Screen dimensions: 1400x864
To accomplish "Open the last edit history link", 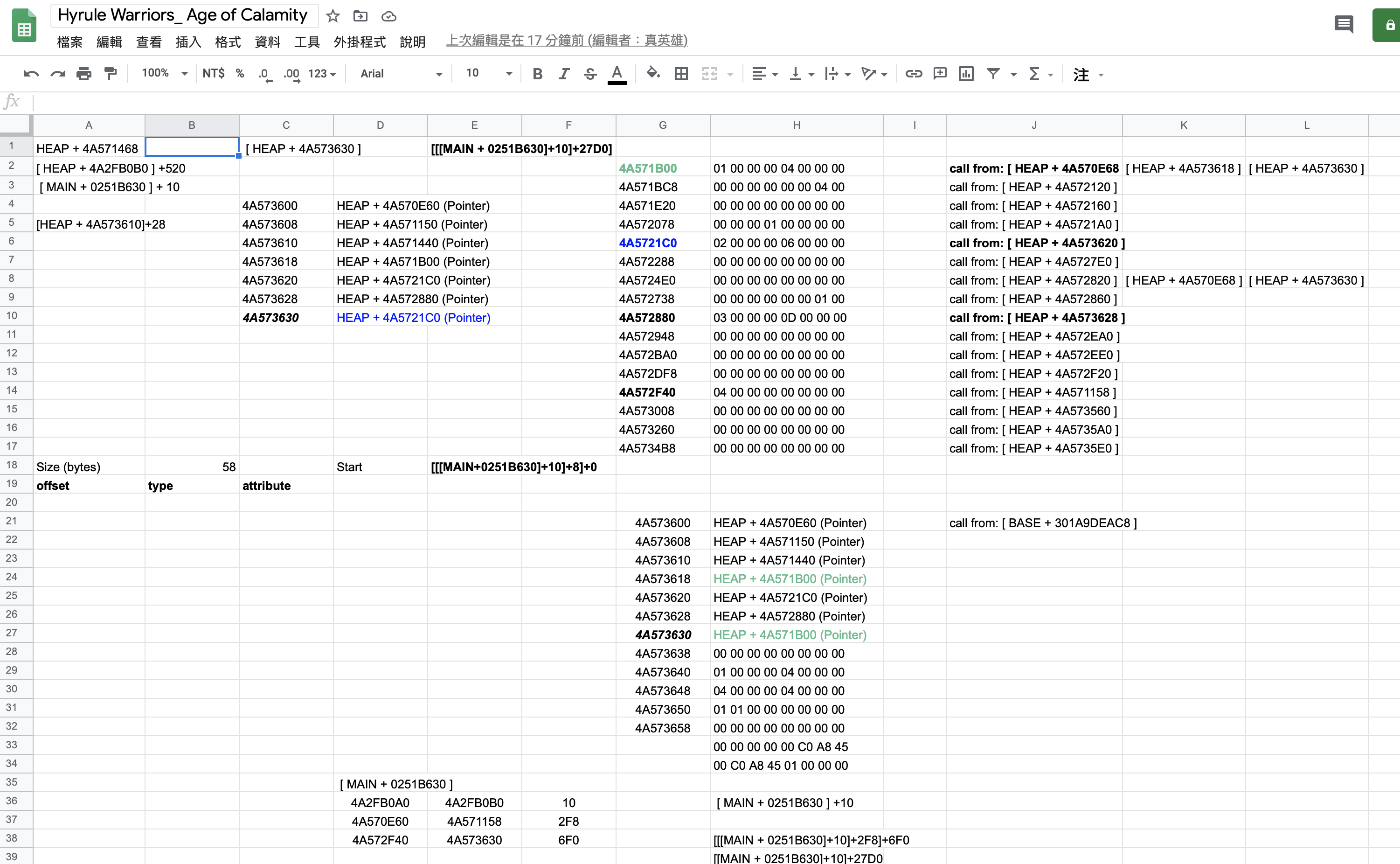I will point(567,41).
